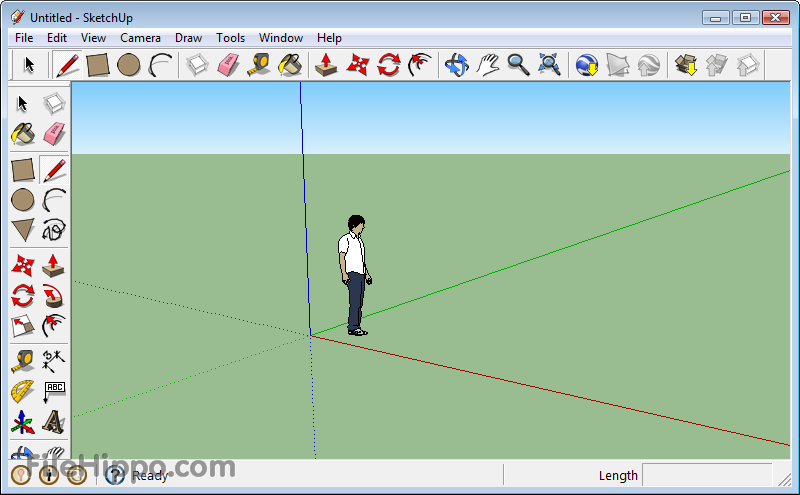
Task: Click the geo-location status bar icon
Action: pyautogui.click(x=21, y=475)
